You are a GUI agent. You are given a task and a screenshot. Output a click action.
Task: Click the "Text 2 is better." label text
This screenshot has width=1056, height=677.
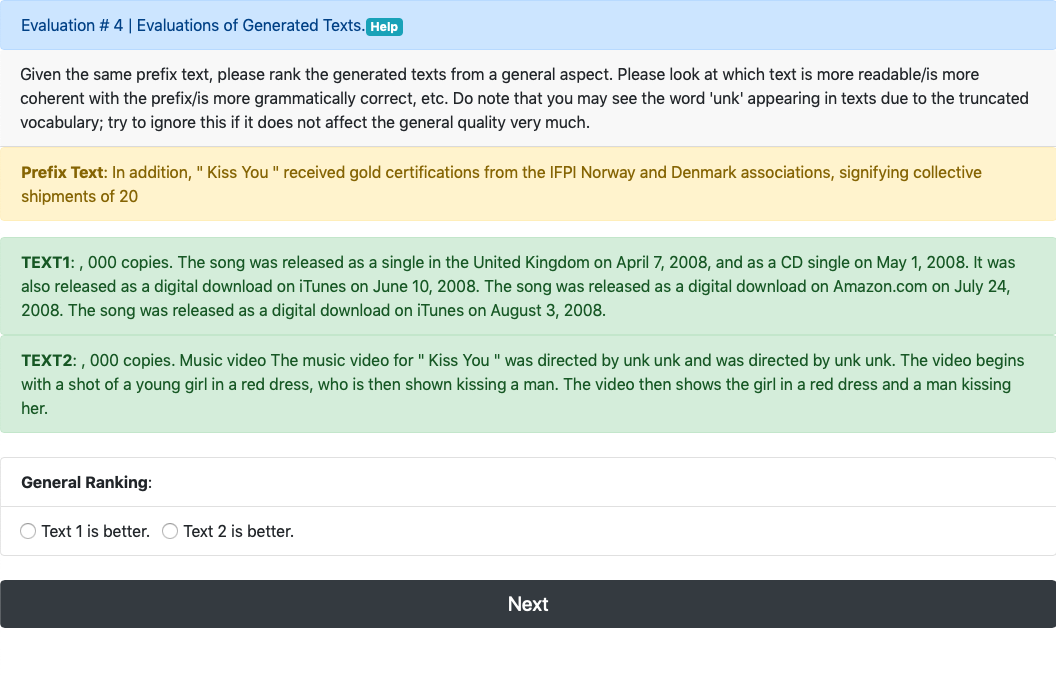click(238, 532)
